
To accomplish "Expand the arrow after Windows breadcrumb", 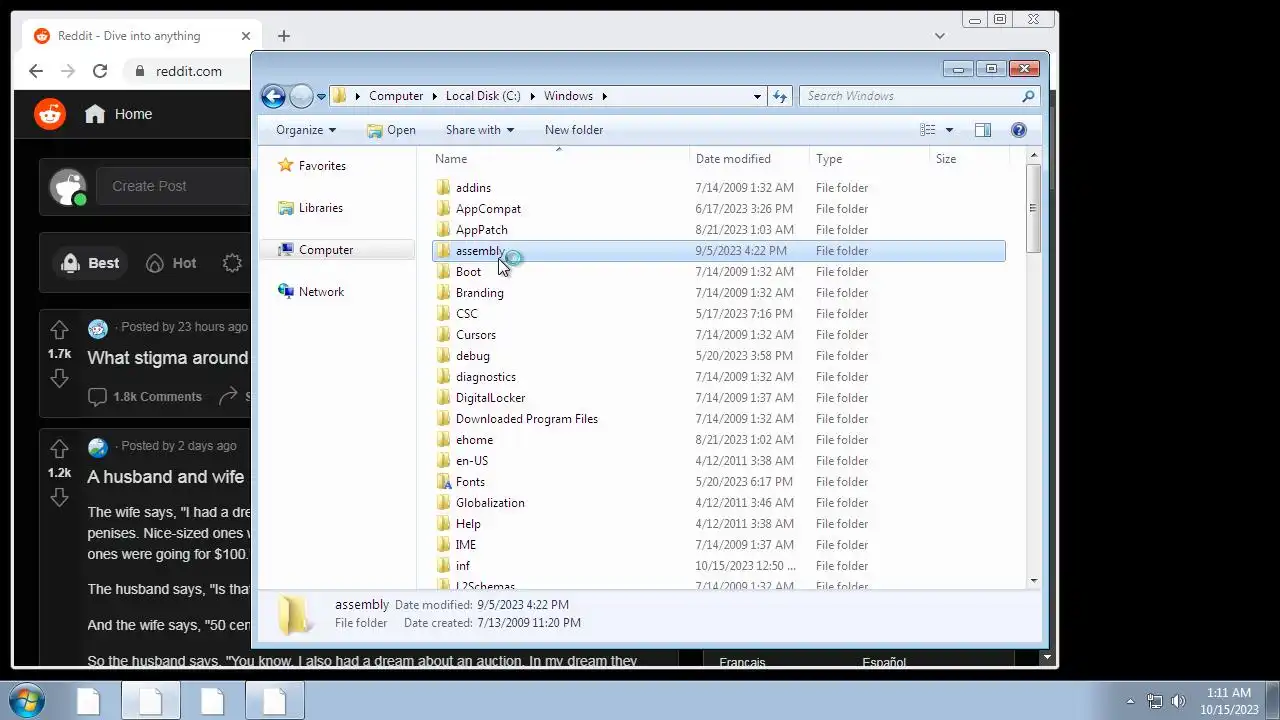I will click(604, 96).
